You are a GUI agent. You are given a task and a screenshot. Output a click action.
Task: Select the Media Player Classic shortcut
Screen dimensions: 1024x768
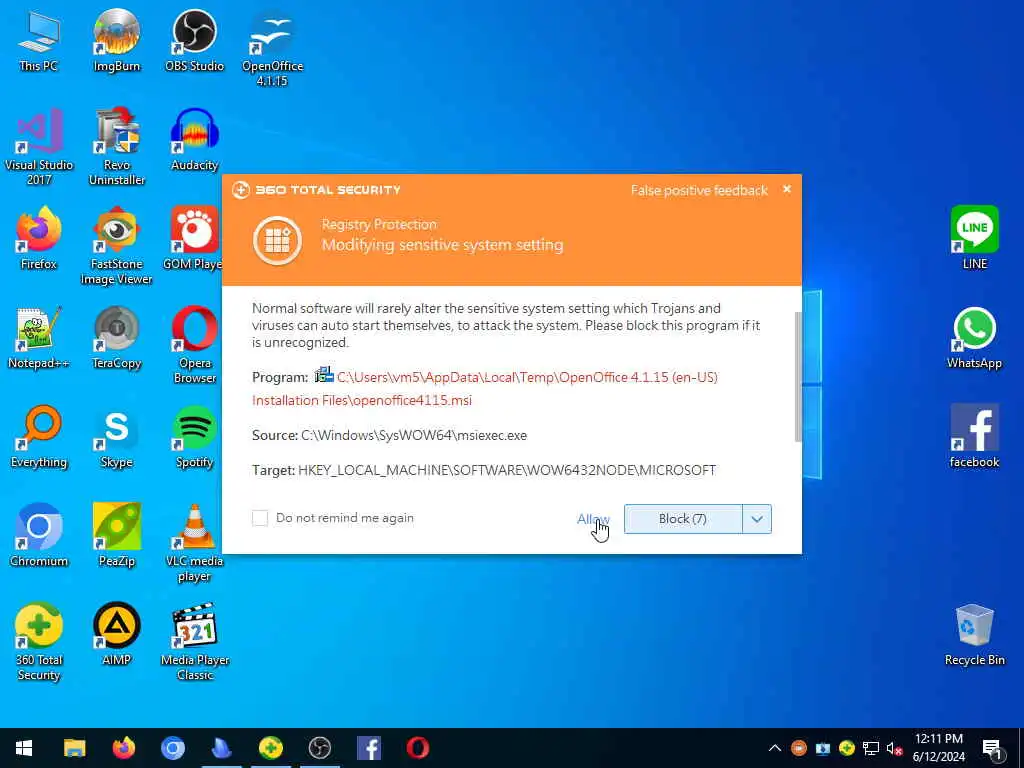(194, 642)
